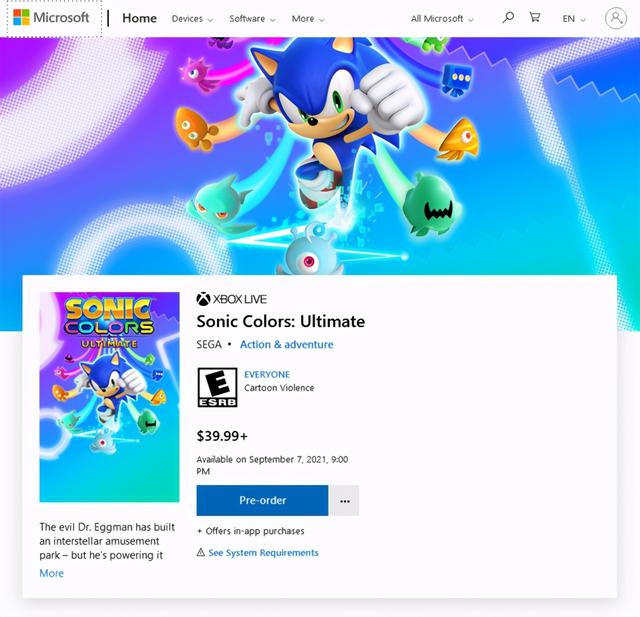Click the EVERYONE rating link
This screenshot has width=640, height=617.
pyautogui.click(x=267, y=375)
